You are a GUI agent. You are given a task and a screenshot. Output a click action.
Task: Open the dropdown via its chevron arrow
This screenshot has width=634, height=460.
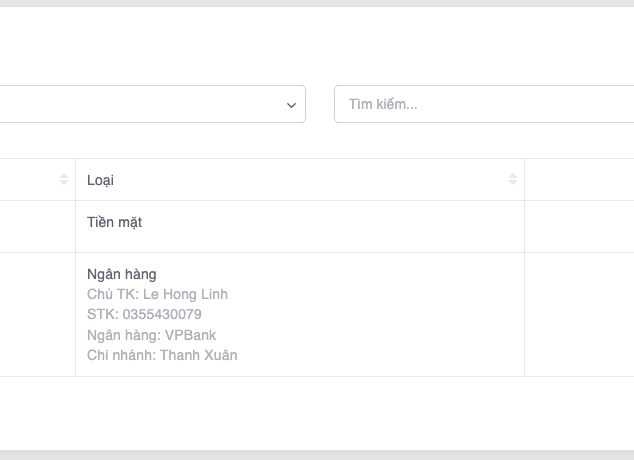click(291, 105)
